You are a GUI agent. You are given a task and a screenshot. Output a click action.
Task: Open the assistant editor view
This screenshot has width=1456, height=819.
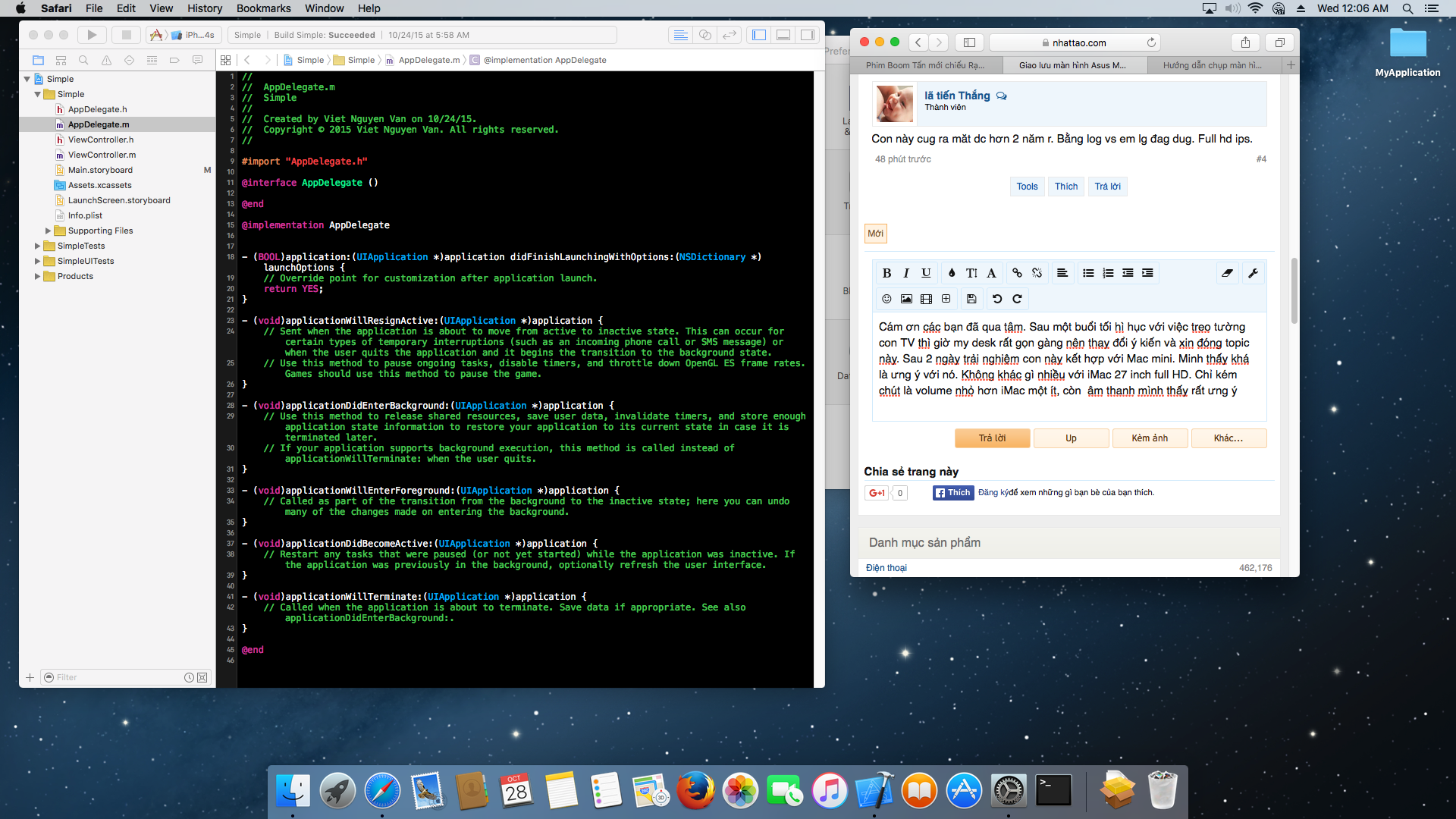(704, 35)
